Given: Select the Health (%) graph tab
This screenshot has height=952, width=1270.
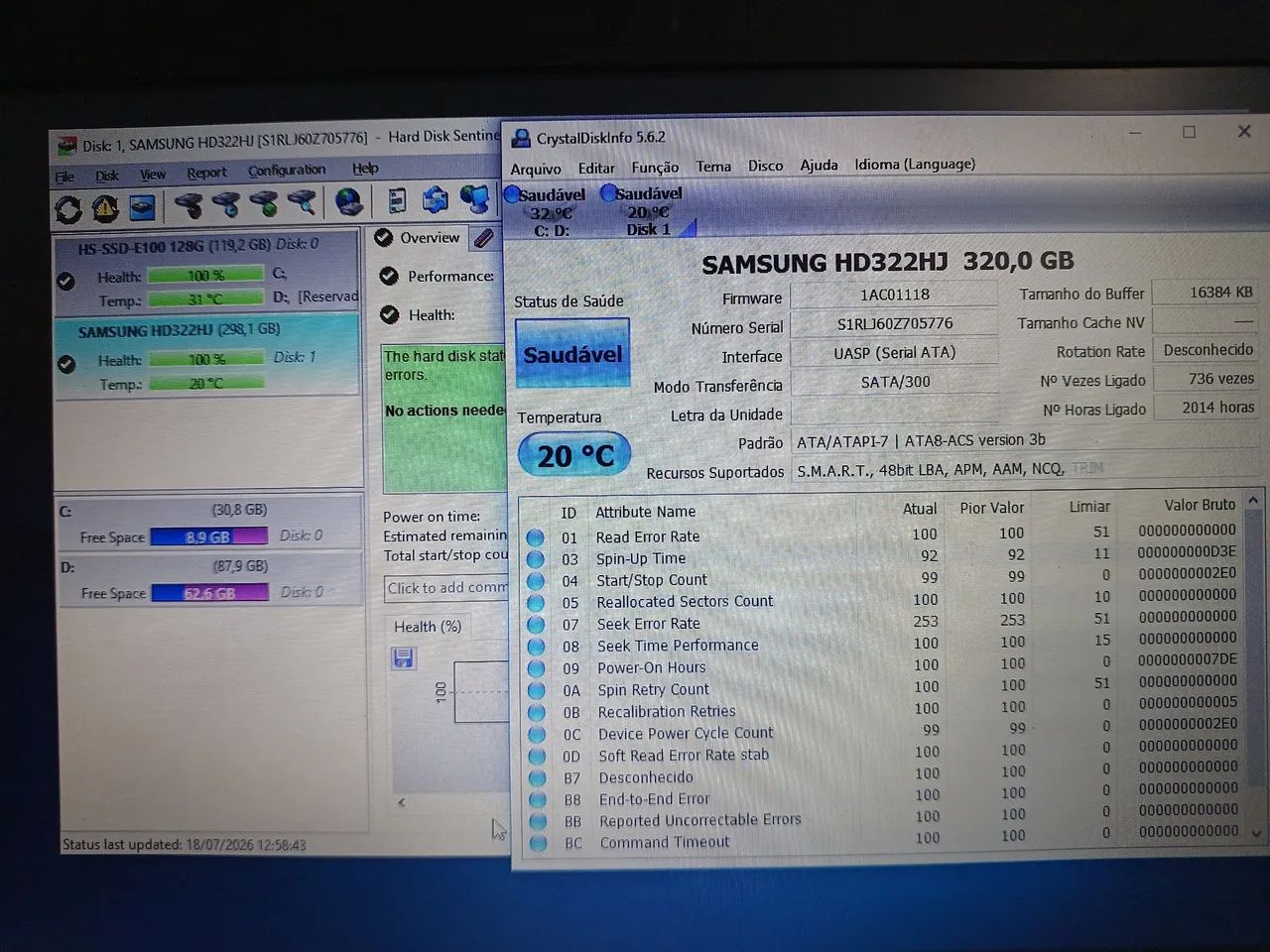Looking at the screenshot, I should tap(428, 627).
